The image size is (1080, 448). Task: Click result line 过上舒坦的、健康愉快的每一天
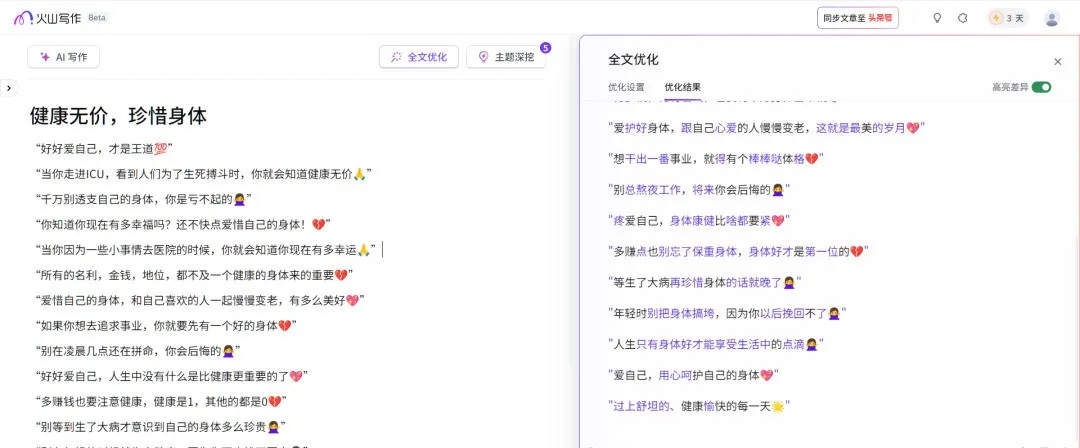click(698, 407)
